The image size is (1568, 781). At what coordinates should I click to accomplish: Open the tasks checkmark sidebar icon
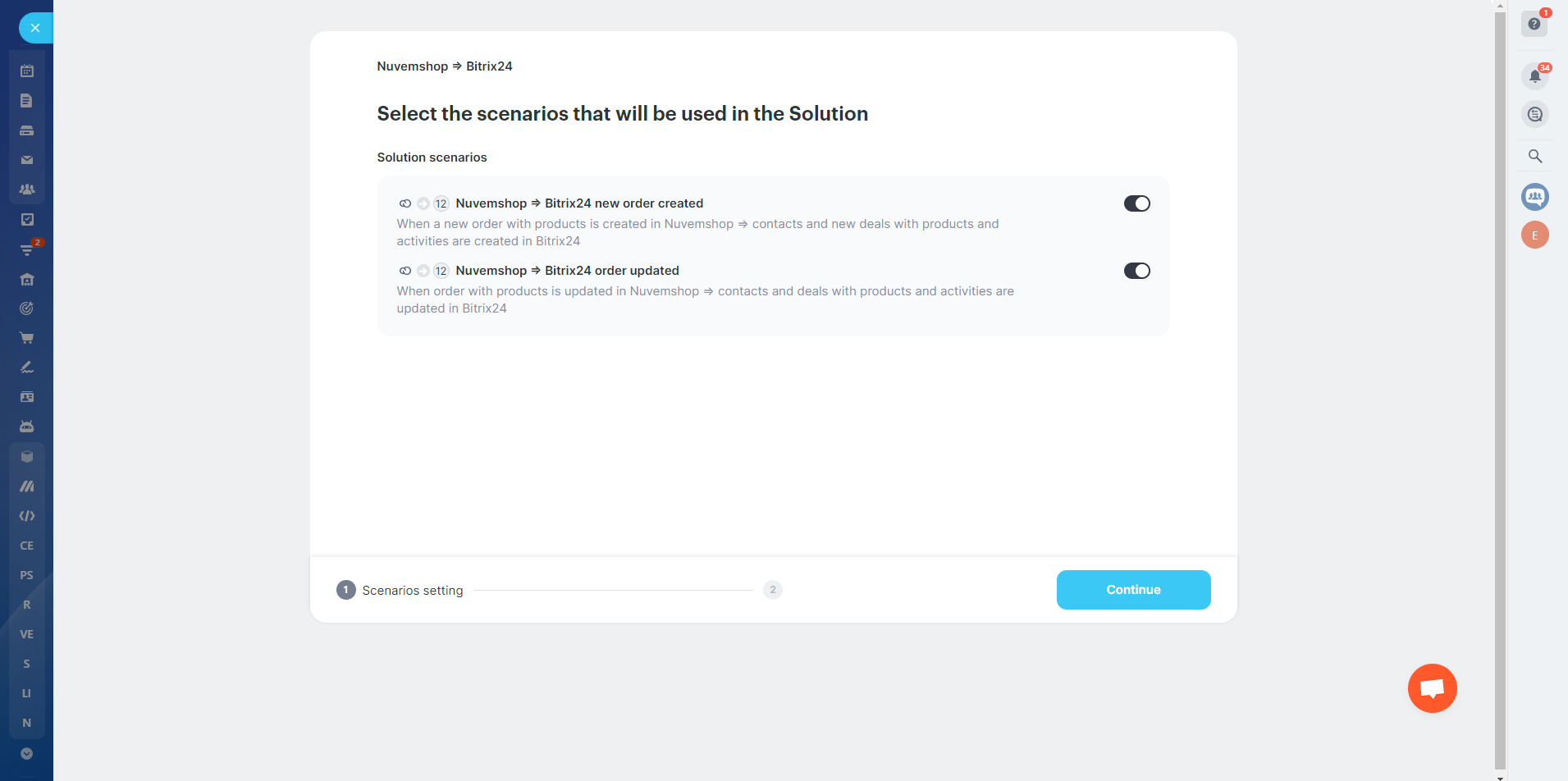[x=27, y=219]
